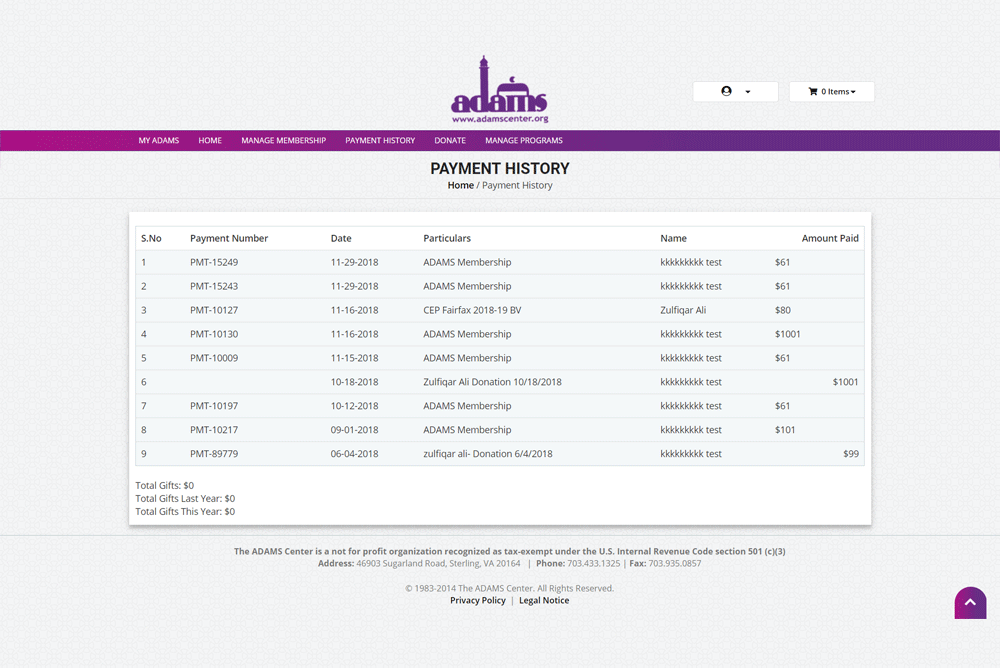The width and height of the screenshot is (1000, 668).
Task: Click the DONATE menu item
Action: click(450, 140)
